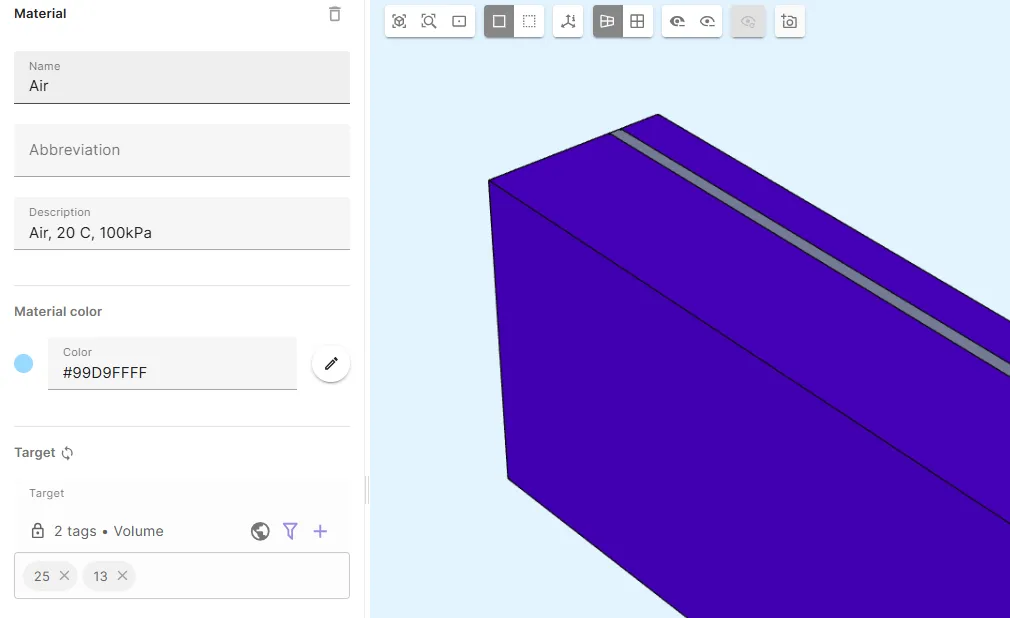Viewport: 1010px width, 618px height.
Task: Click the globe icon in Target row
Action: [260, 531]
